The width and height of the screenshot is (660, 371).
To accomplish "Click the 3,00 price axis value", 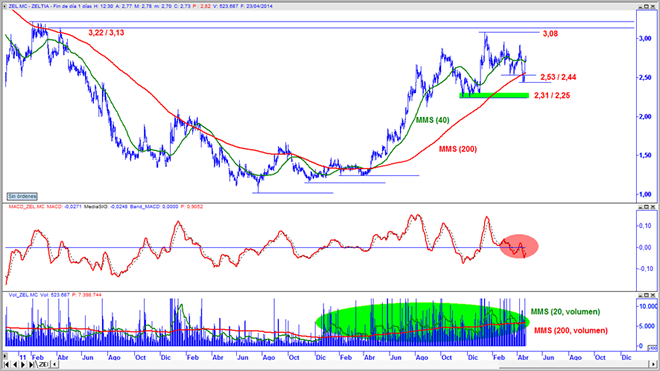I will [645, 38].
